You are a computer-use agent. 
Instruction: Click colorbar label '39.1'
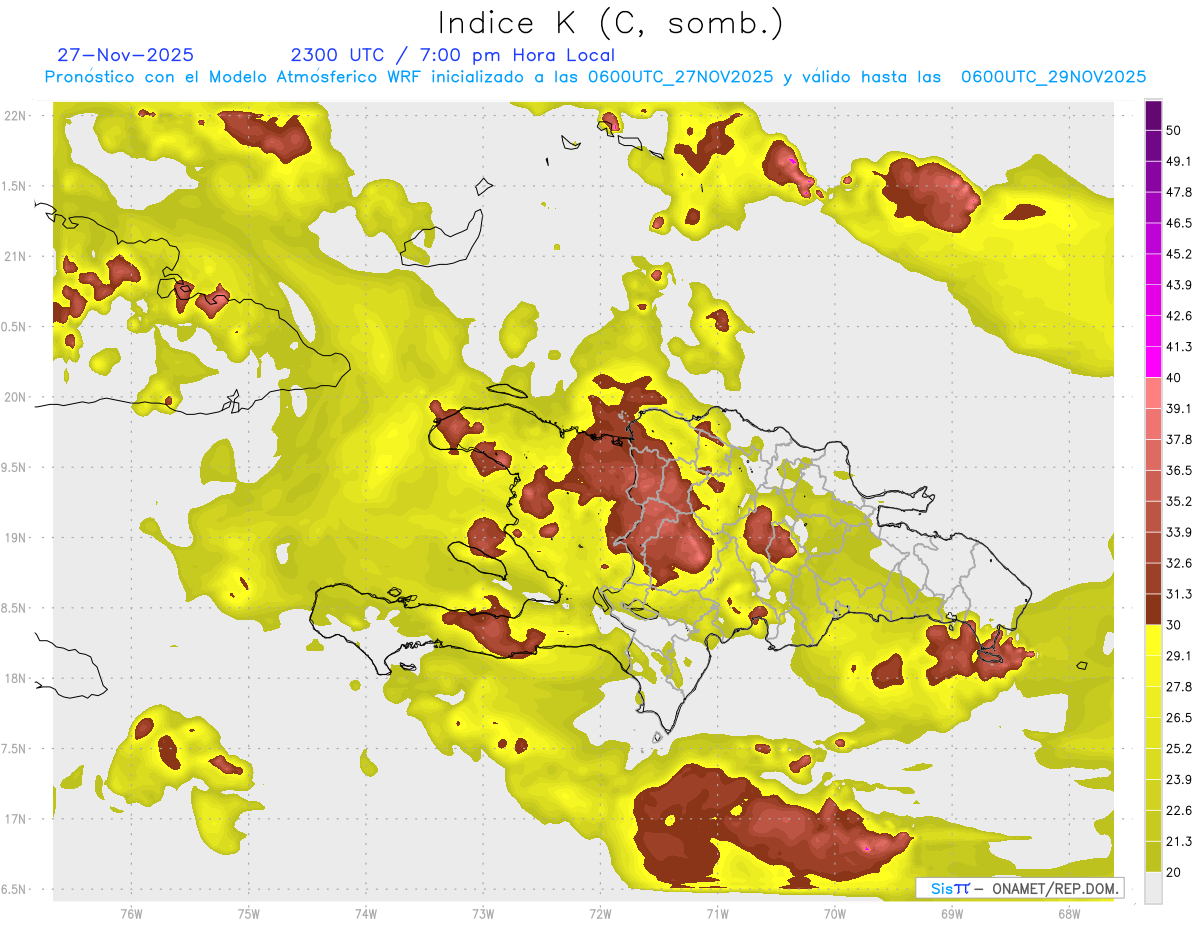coord(1179,409)
